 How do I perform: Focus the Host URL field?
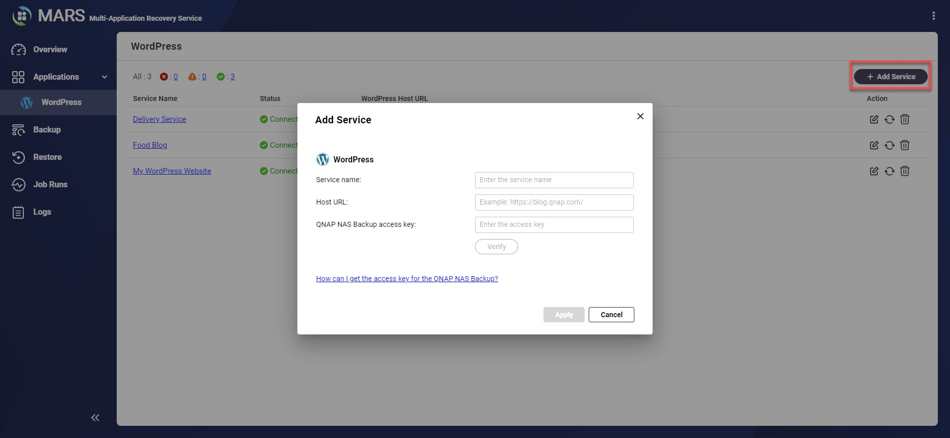click(554, 202)
